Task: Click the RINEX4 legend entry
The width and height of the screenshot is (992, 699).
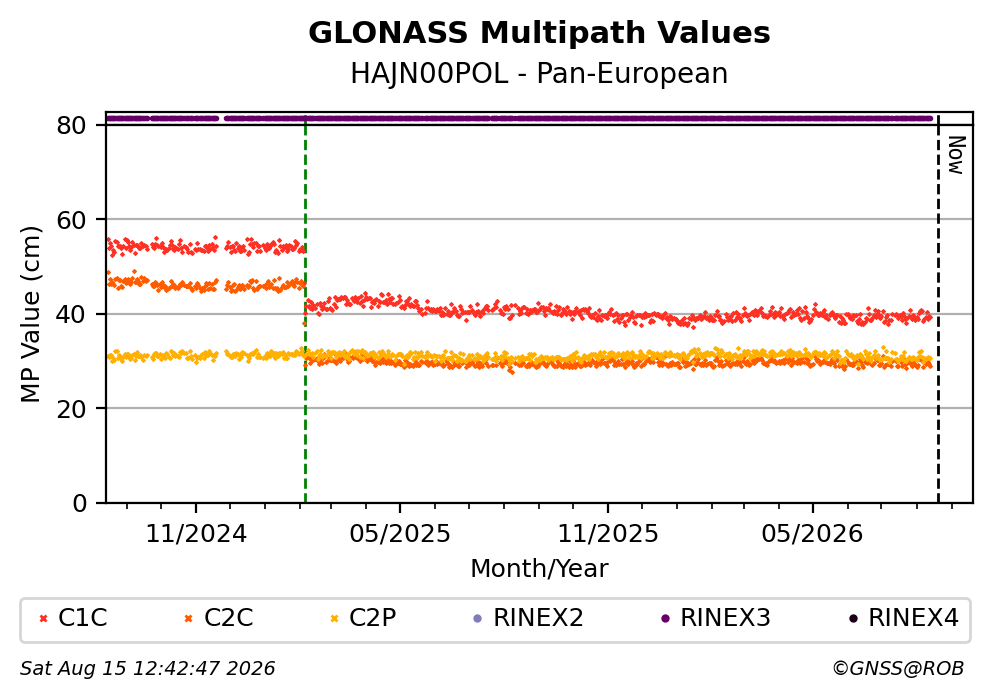Action: click(903, 617)
